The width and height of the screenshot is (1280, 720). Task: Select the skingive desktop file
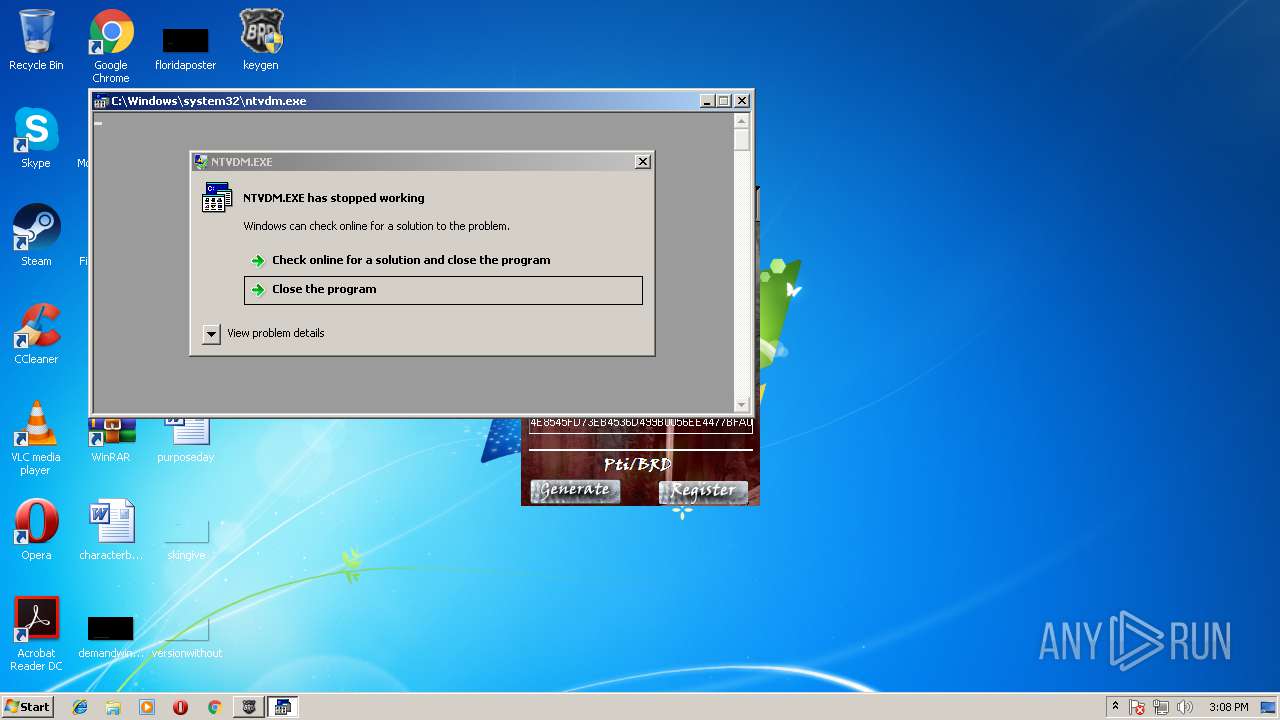186,538
